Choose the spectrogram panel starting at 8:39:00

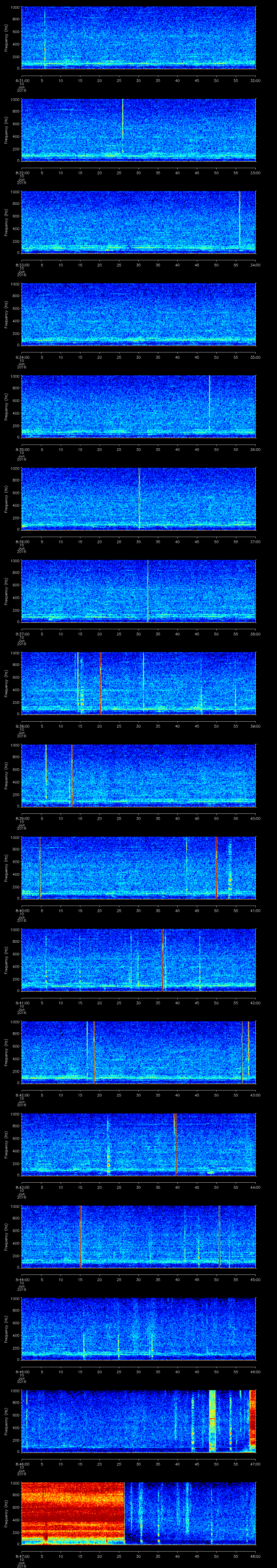[138, 775]
